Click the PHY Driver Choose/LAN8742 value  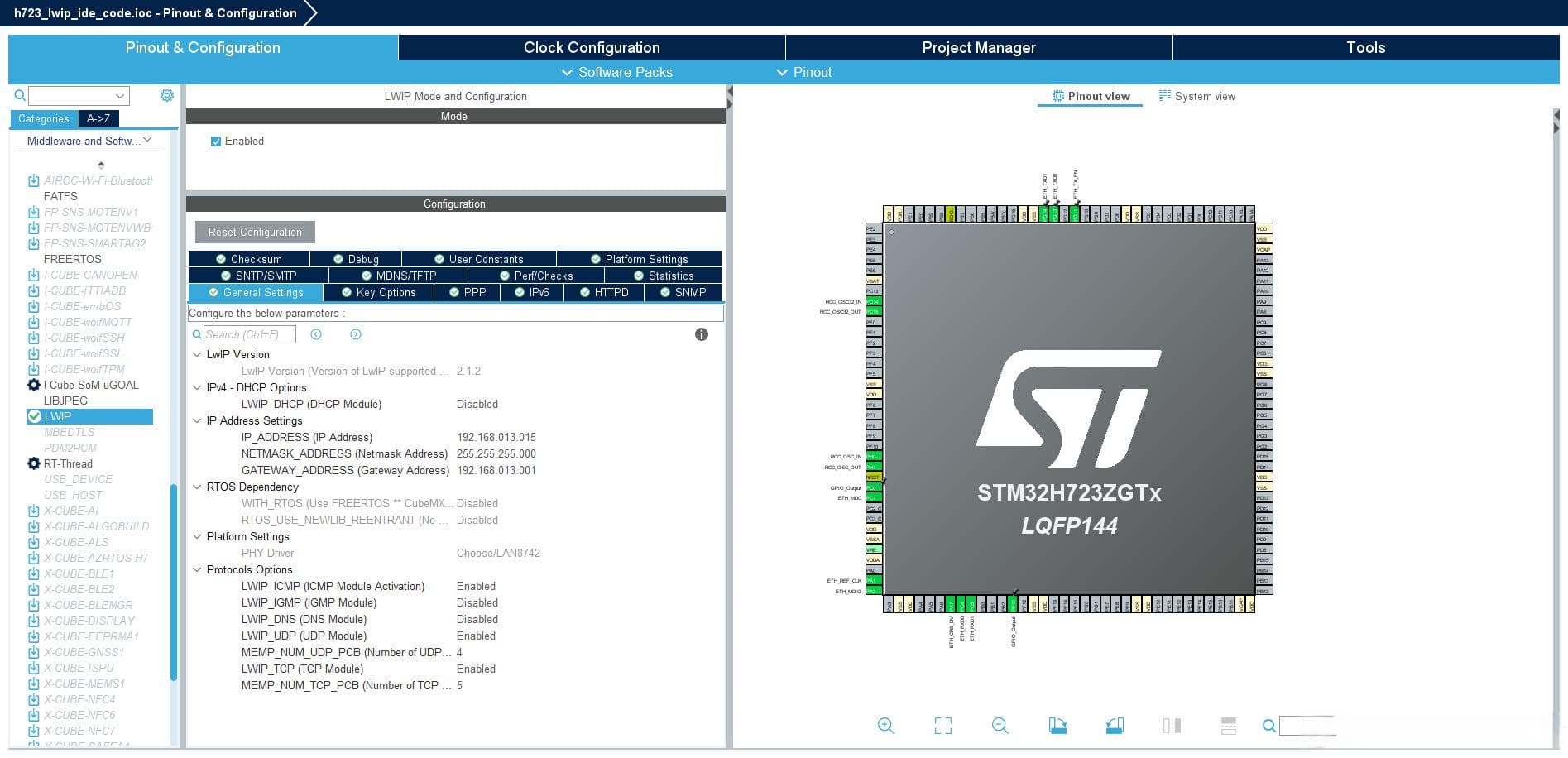pos(498,553)
